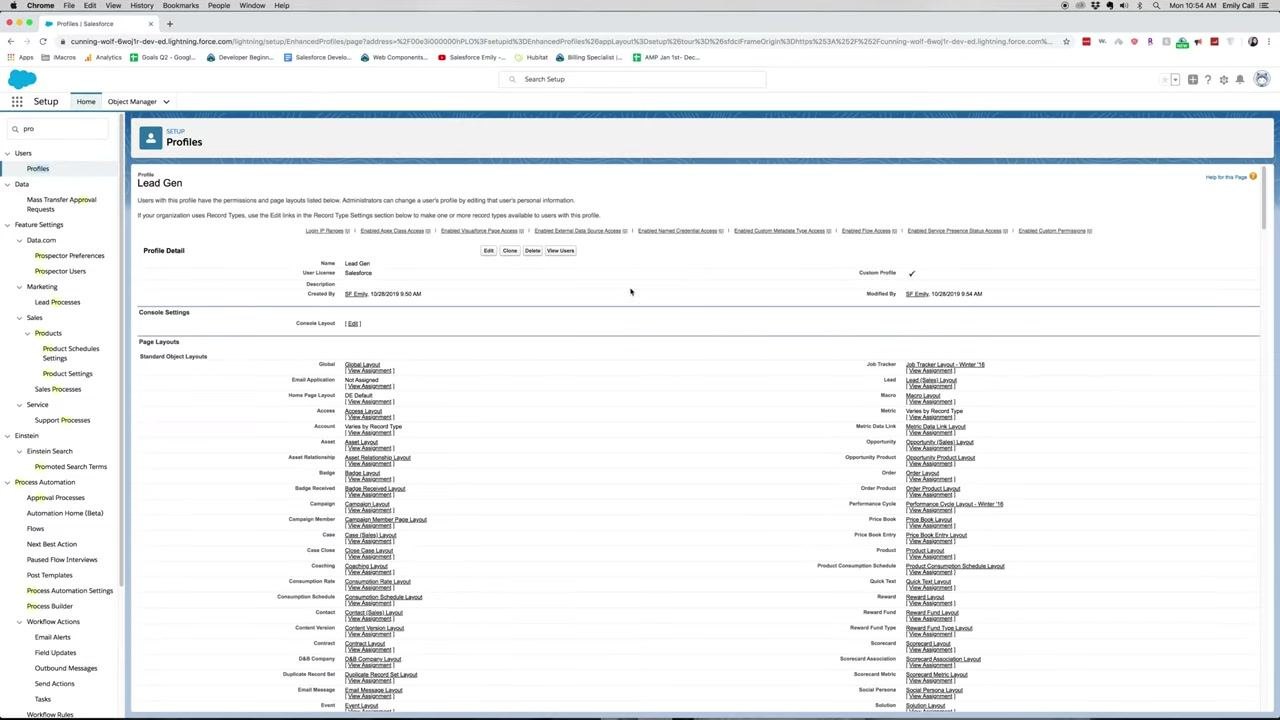Open the App Launcher grid icon
Image resolution: width=1280 pixels, height=720 pixels.
[x=17, y=102]
